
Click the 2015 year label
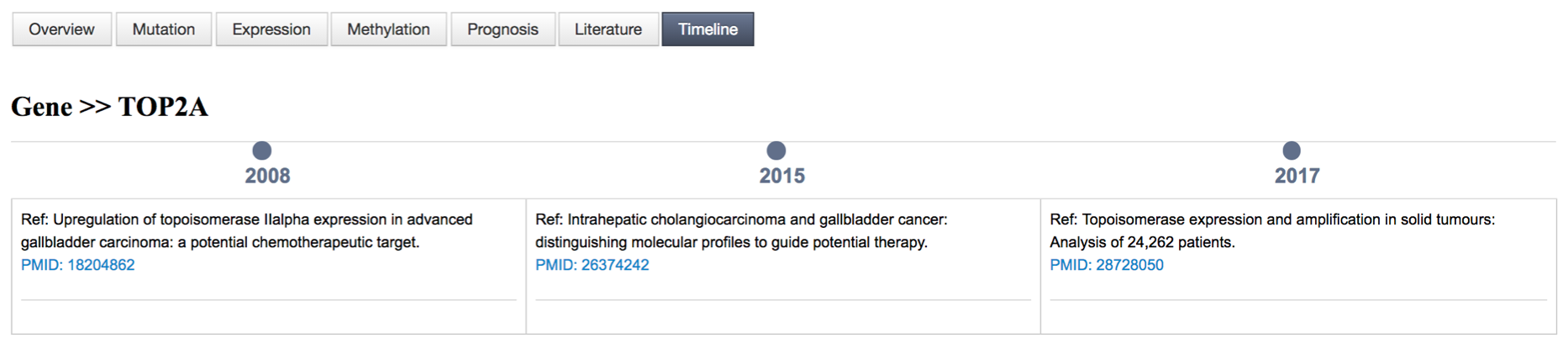pyautogui.click(x=781, y=176)
